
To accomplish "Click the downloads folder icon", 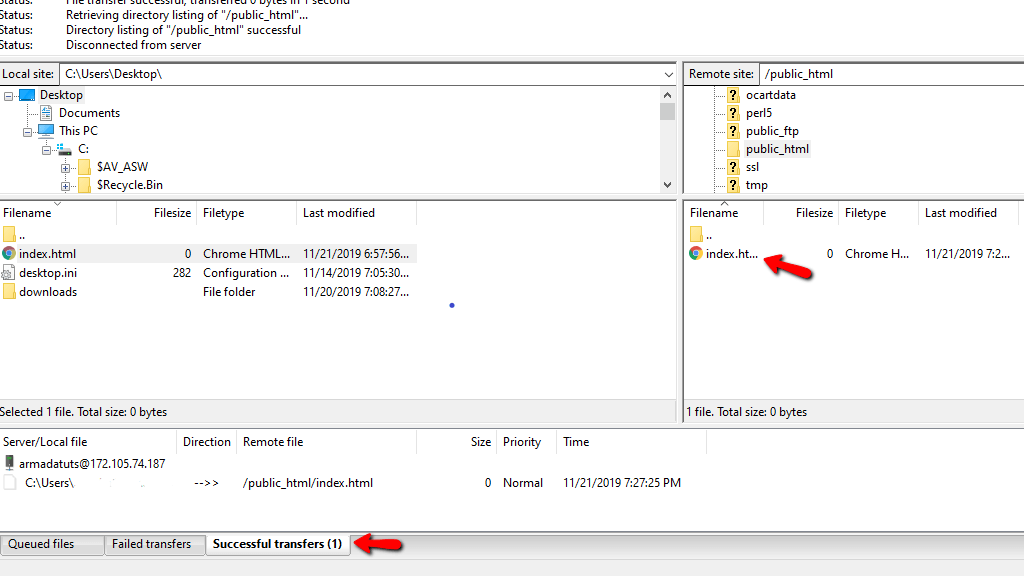I will (9, 292).
